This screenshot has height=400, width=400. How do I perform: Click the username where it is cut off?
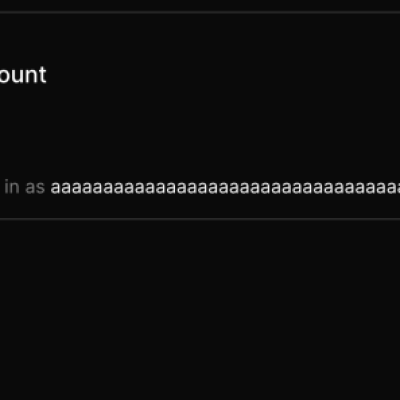[393, 188]
